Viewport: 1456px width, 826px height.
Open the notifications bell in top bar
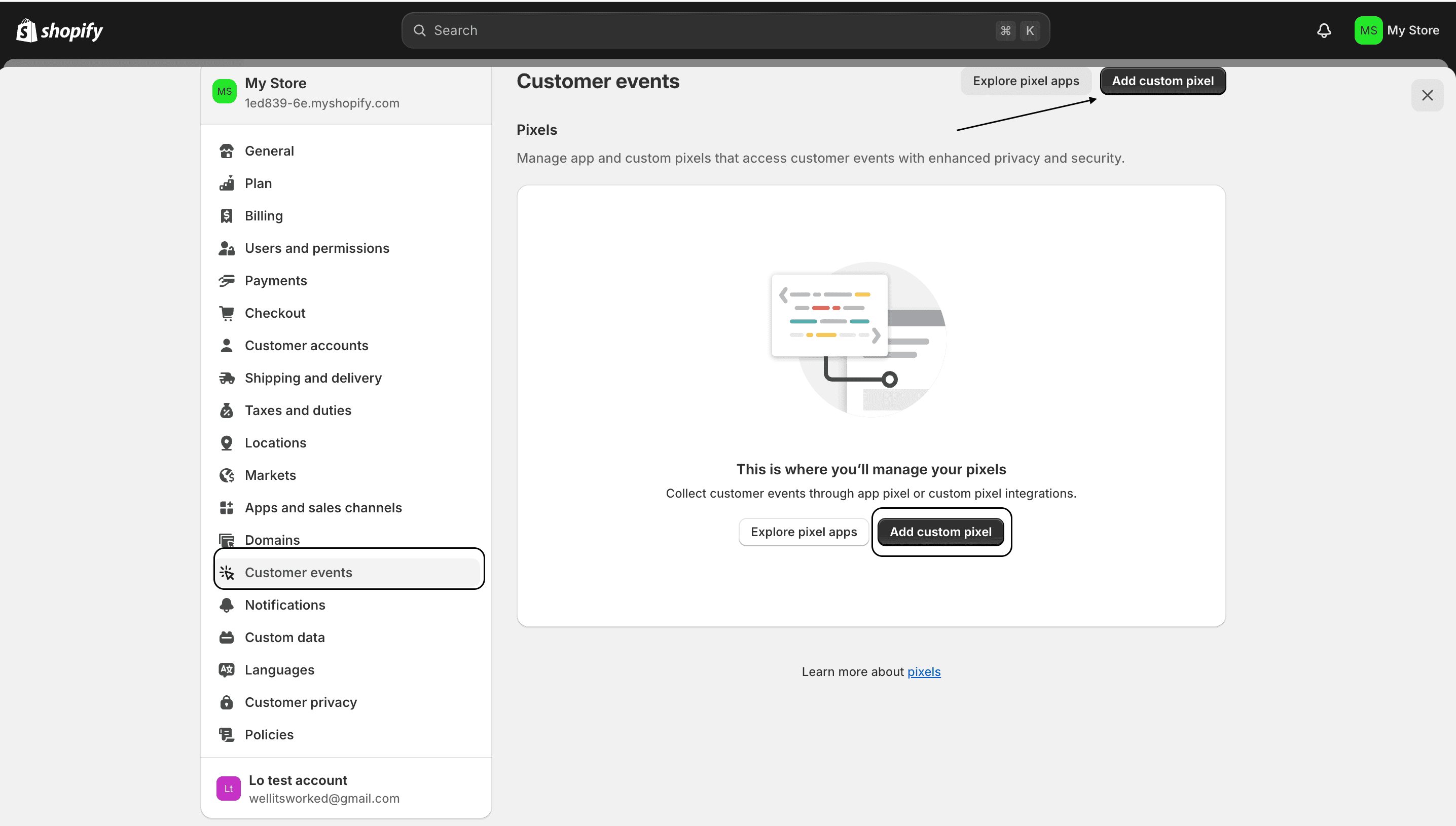click(1324, 30)
